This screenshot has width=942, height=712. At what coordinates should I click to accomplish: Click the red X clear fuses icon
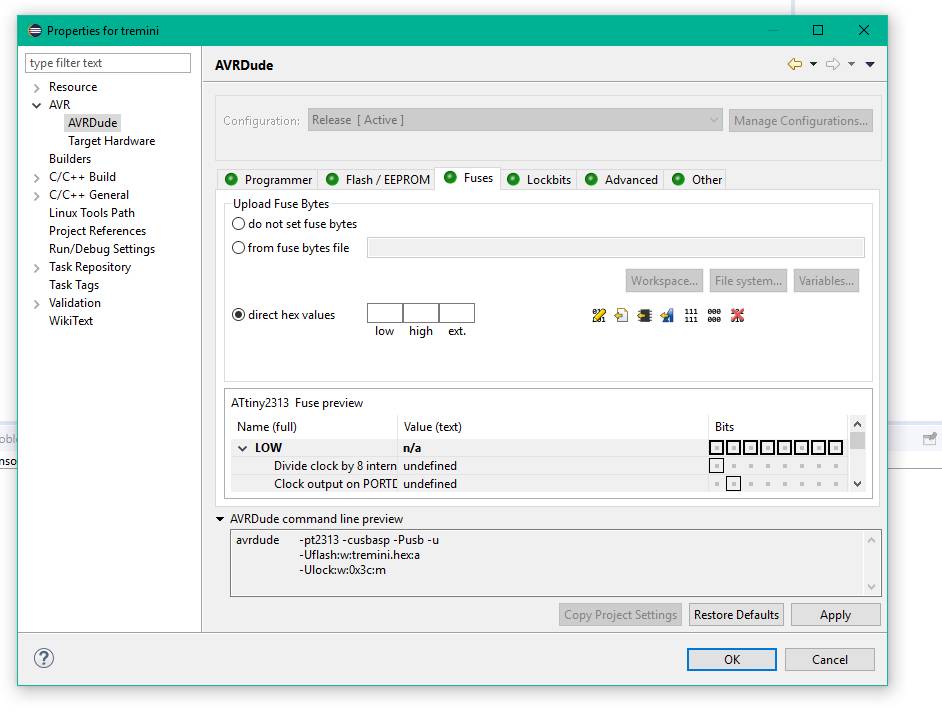click(x=737, y=315)
